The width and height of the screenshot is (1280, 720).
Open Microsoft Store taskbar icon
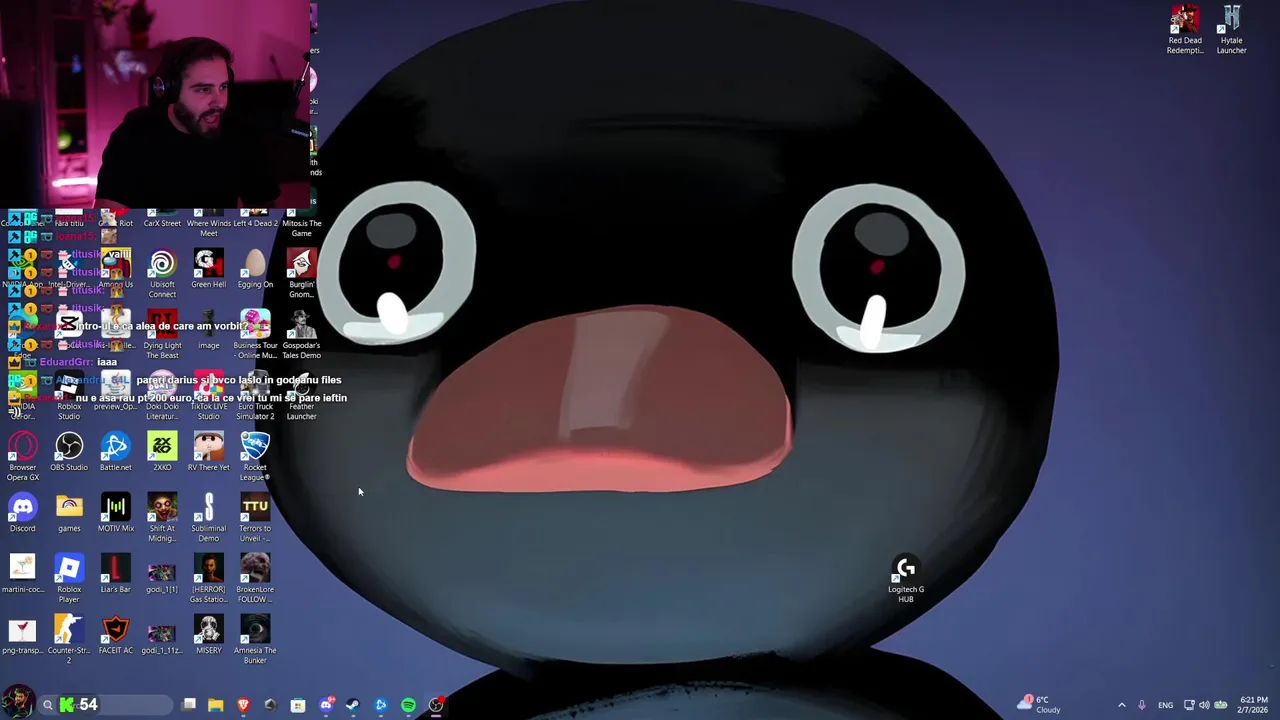coord(298,705)
